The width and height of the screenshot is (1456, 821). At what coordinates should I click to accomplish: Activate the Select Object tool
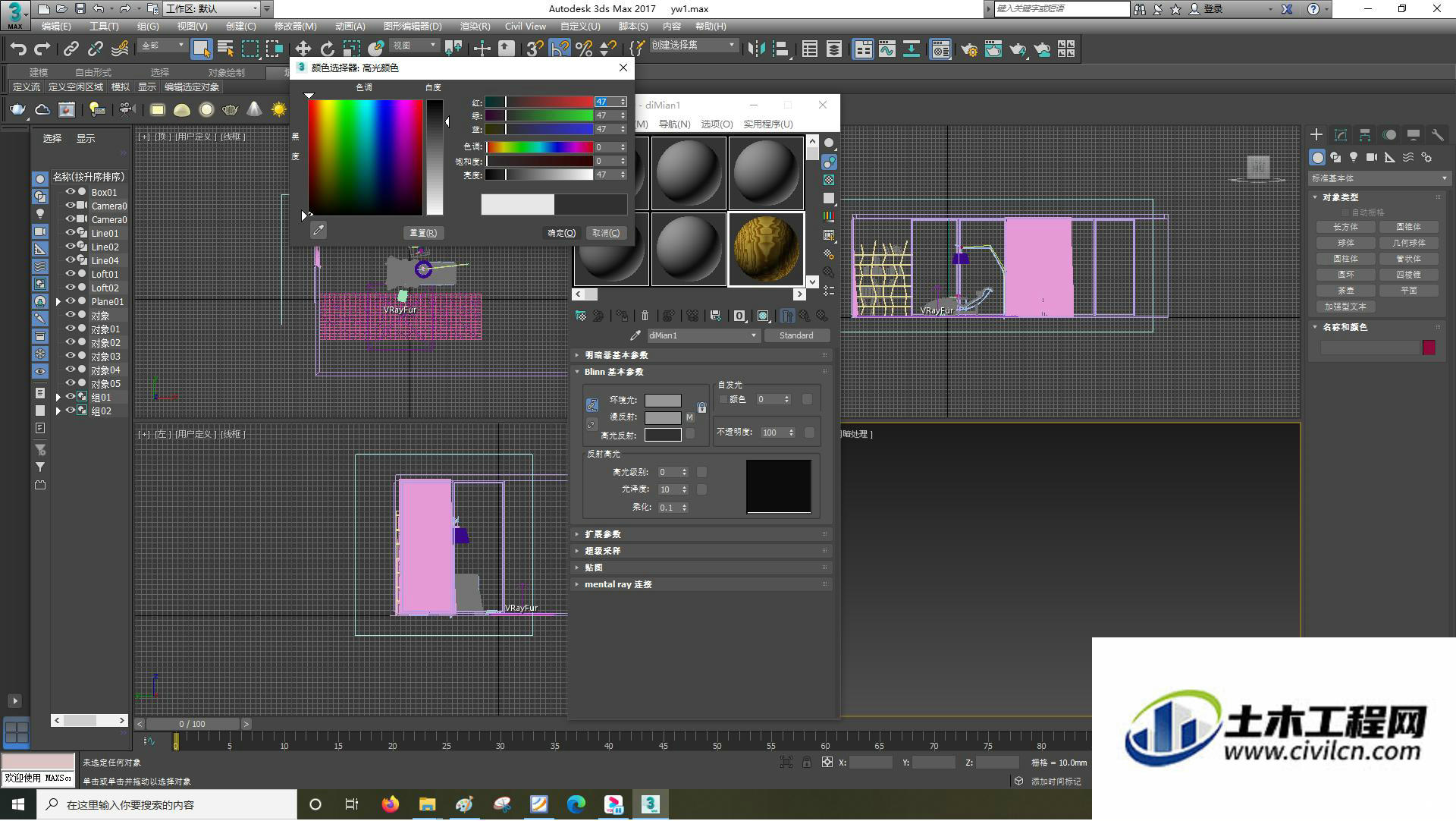pyautogui.click(x=201, y=49)
